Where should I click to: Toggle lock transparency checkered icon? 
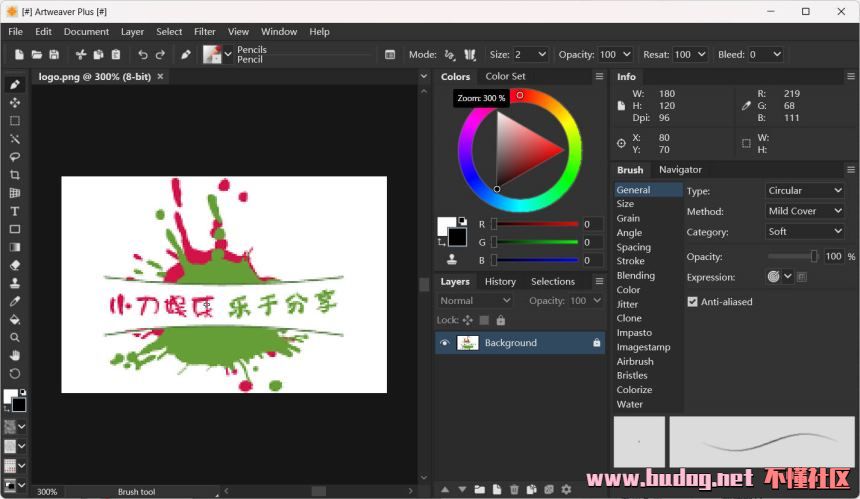click(x=484, y=320)
